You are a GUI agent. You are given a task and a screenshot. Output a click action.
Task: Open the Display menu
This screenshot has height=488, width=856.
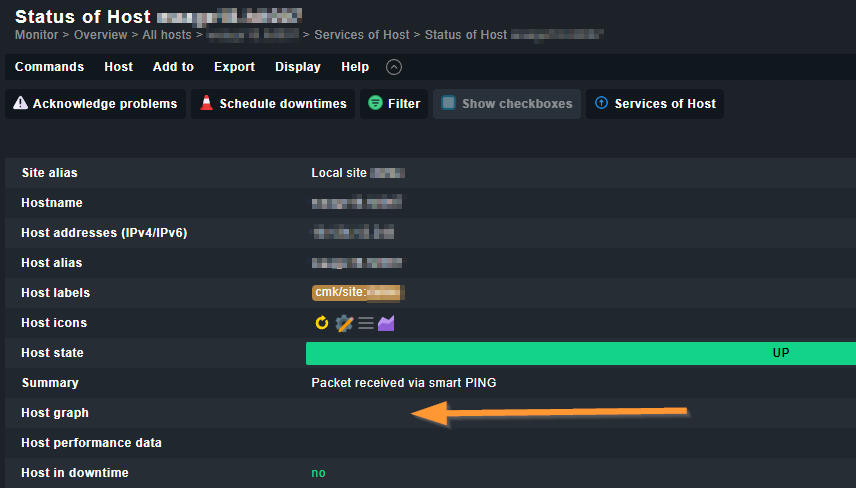[298, 67]
